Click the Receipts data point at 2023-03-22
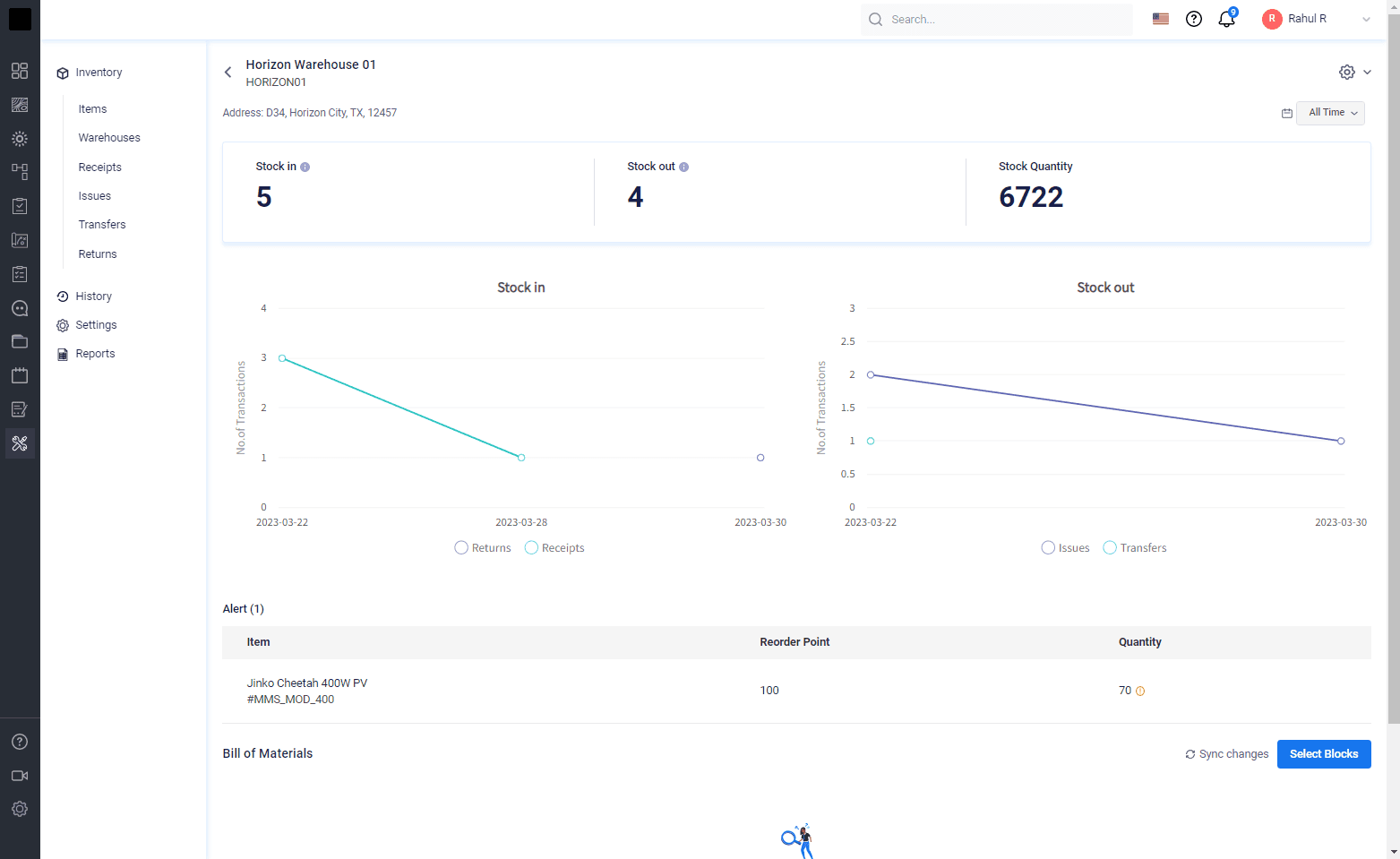The height and width of the screenshot is (859, 1400). (282, 358)
